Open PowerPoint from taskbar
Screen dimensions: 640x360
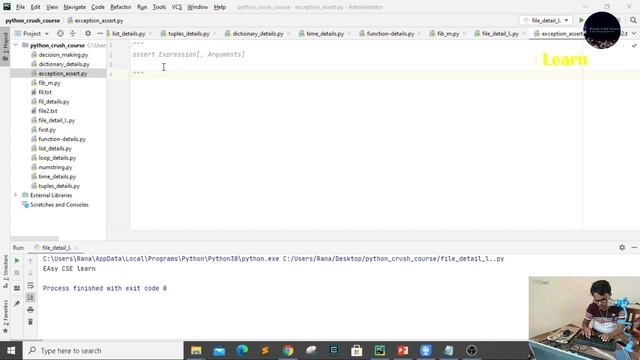tap(403, 351)
